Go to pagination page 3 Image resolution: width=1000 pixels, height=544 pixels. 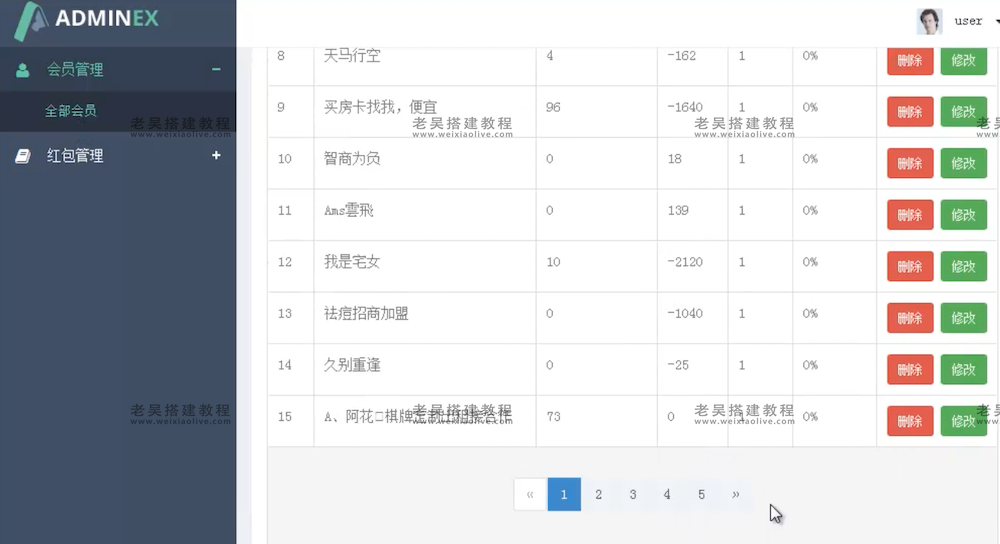633,494
